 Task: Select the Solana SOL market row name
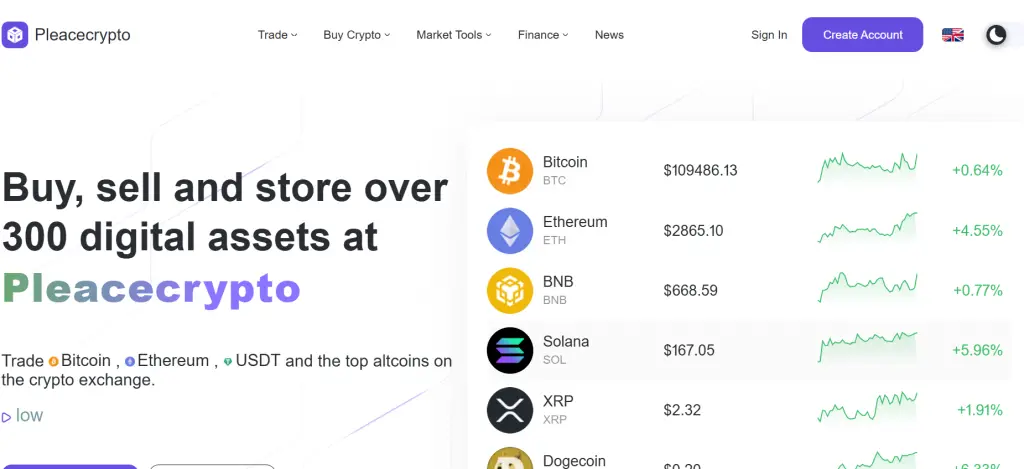[566, 342]
